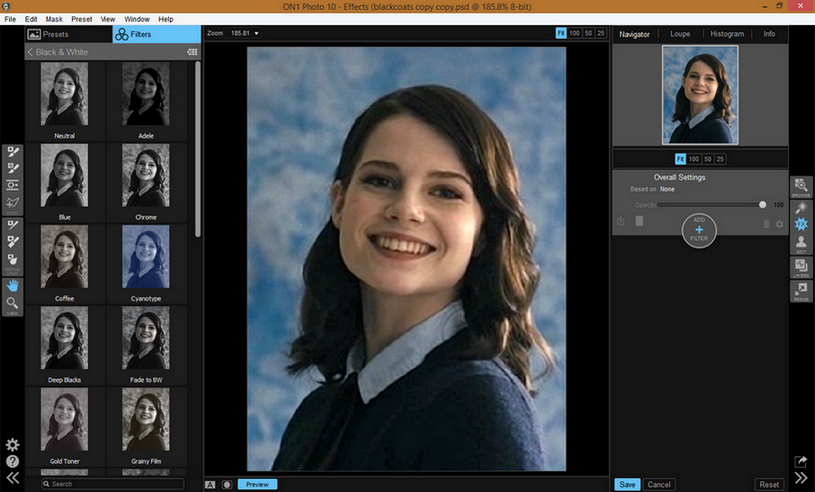Open the Layers module
815x492 pixels.
click(x=801, y=268)
